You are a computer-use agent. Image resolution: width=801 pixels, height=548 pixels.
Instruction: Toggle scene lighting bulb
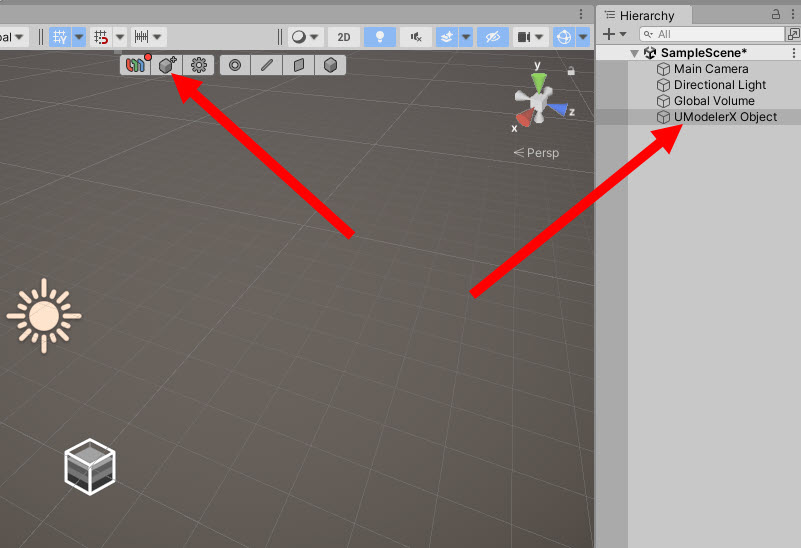[x=380, y=37]
